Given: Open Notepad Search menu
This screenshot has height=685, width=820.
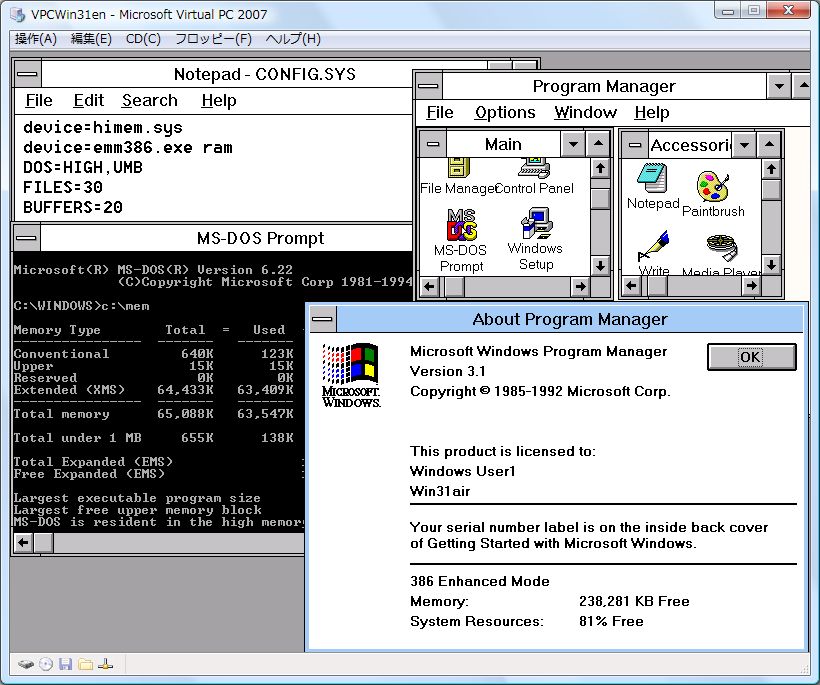Looking at the screenshot, I should click(x=150, y=100).
